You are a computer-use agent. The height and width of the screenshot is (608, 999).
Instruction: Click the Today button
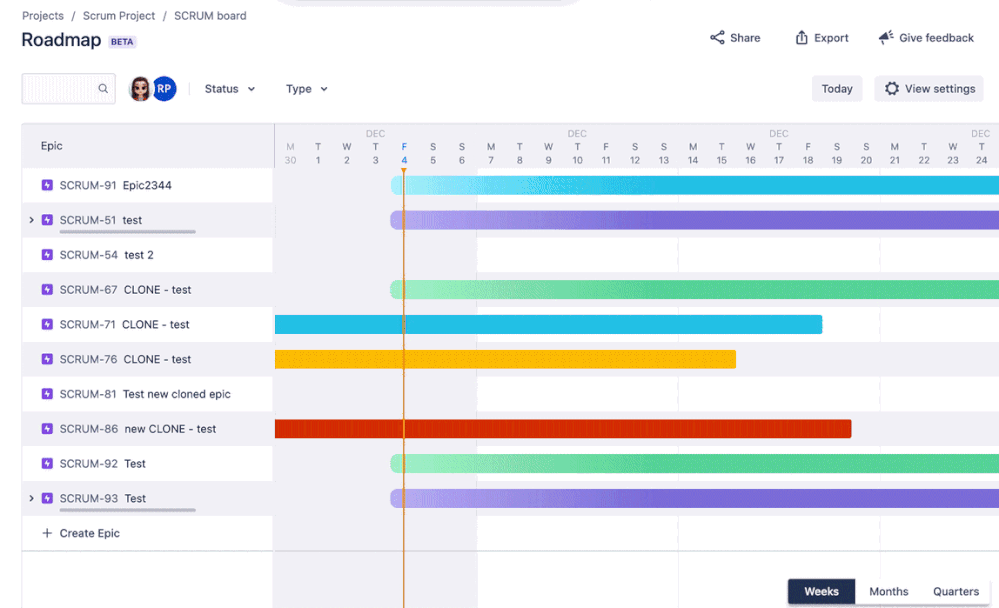coord(836,88)
